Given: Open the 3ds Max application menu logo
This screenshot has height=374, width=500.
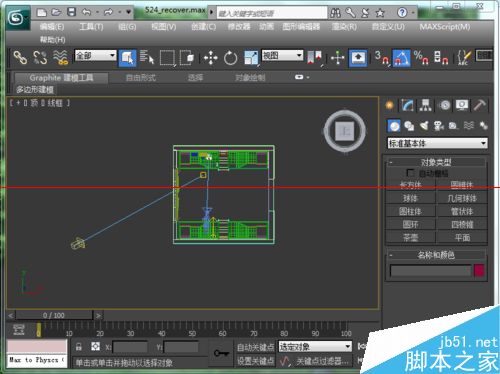Looking at the screenshot, I should point(17,18).
